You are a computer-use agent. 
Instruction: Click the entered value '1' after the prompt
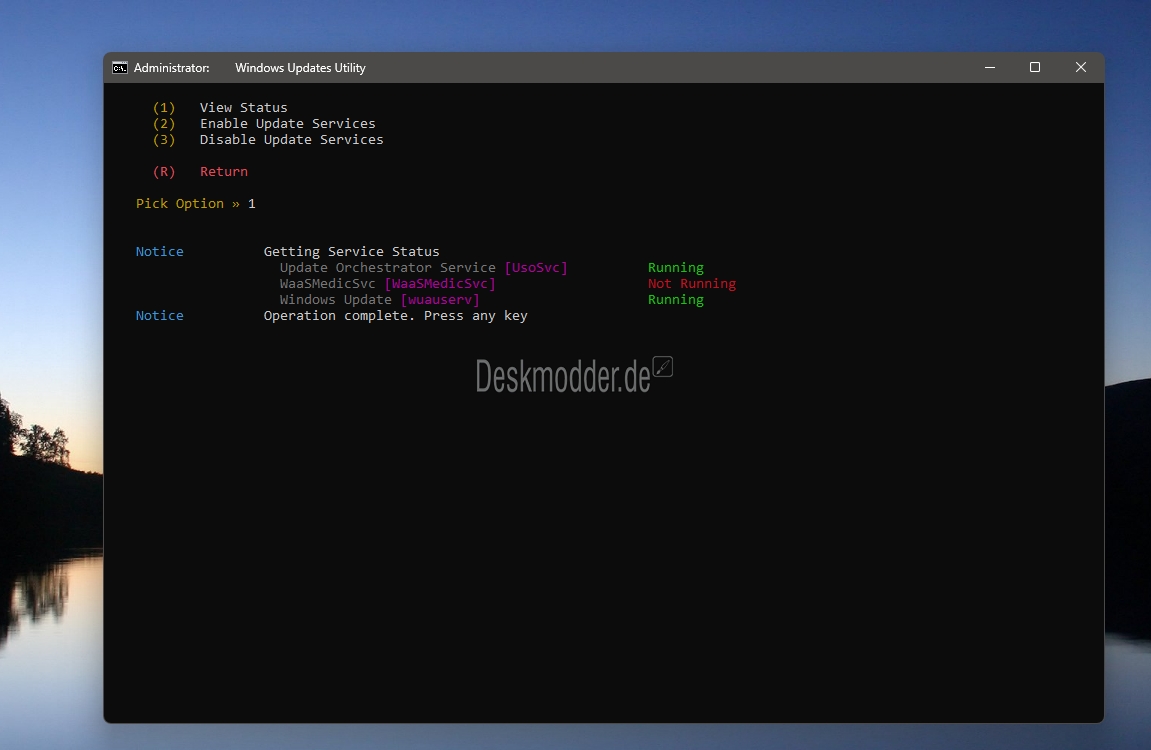point(252,204)
